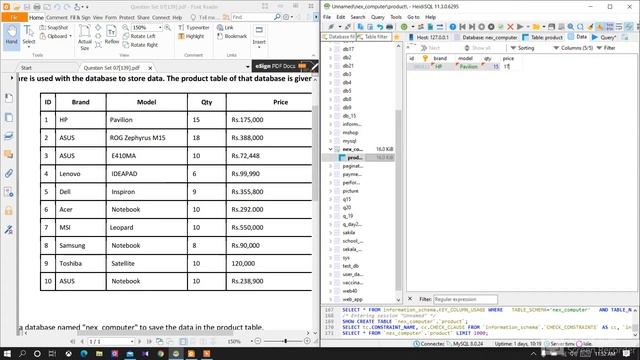This screenshot has height=360, width=640.
Task: Add a Link from Links group
Action: [x=225, y=27]
